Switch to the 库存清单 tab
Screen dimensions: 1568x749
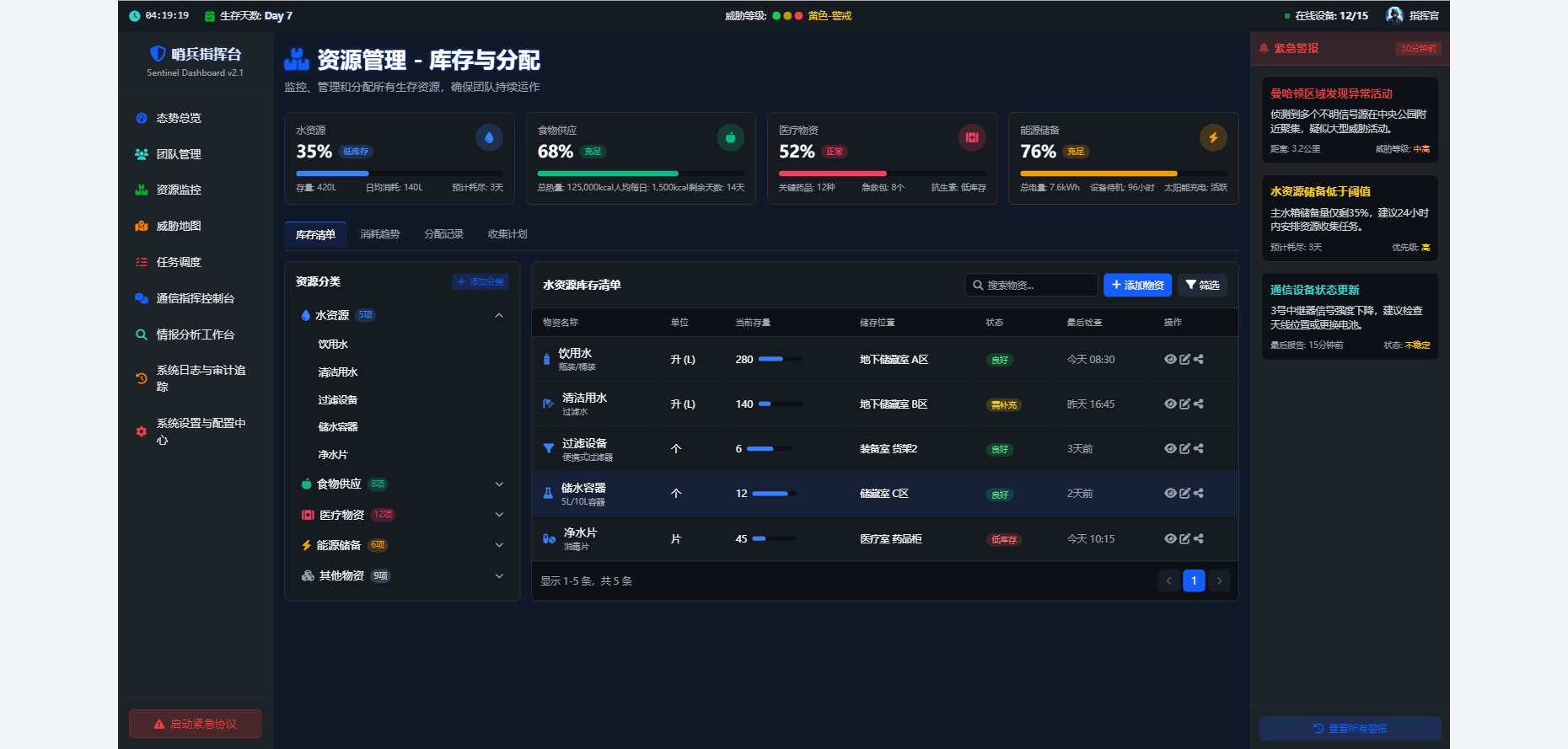[x=315, y=234]
